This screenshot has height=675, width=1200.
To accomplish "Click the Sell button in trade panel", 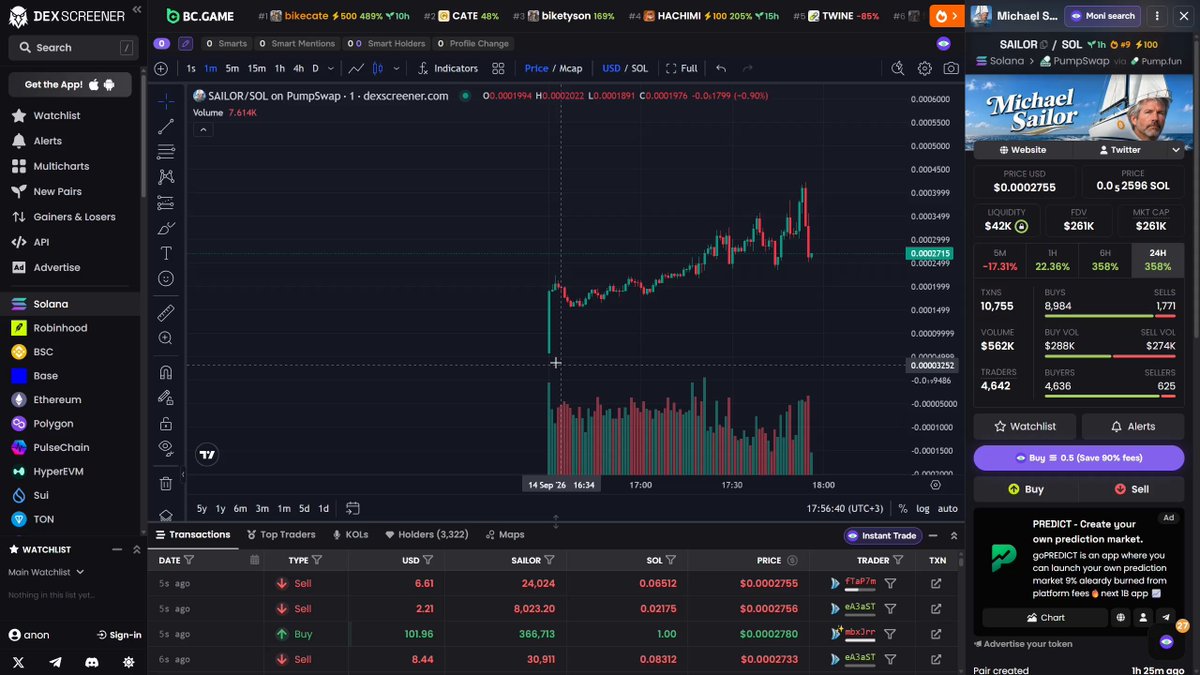I will tap(1132, 489).
